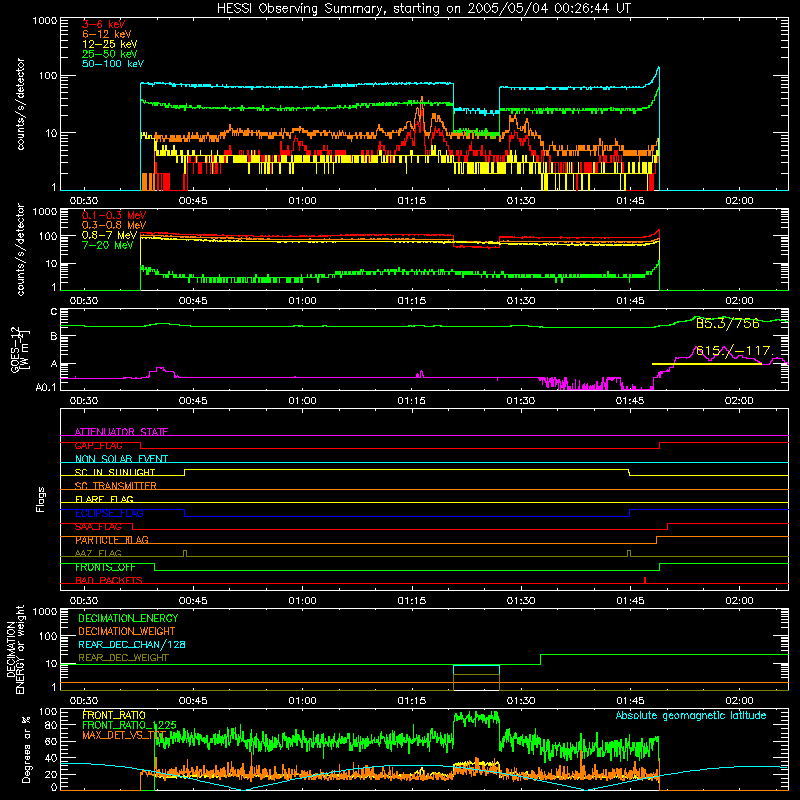Viewport: 800px width, 800px height.
Task: Select the red 3-6 keV legend label
Action: coord(103,24)
